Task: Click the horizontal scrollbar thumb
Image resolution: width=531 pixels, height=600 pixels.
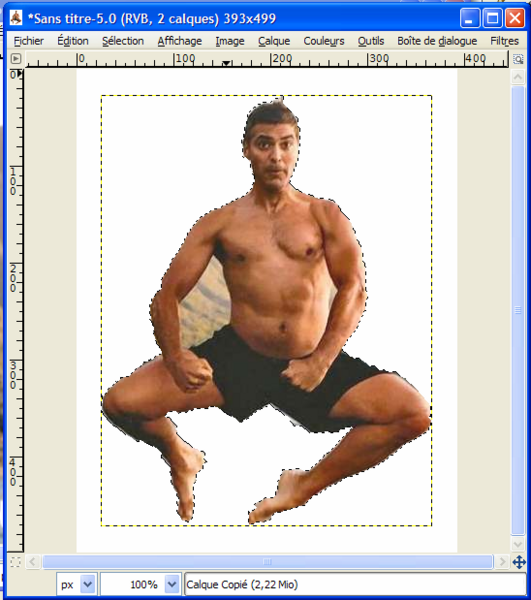Action: point(267,562)
